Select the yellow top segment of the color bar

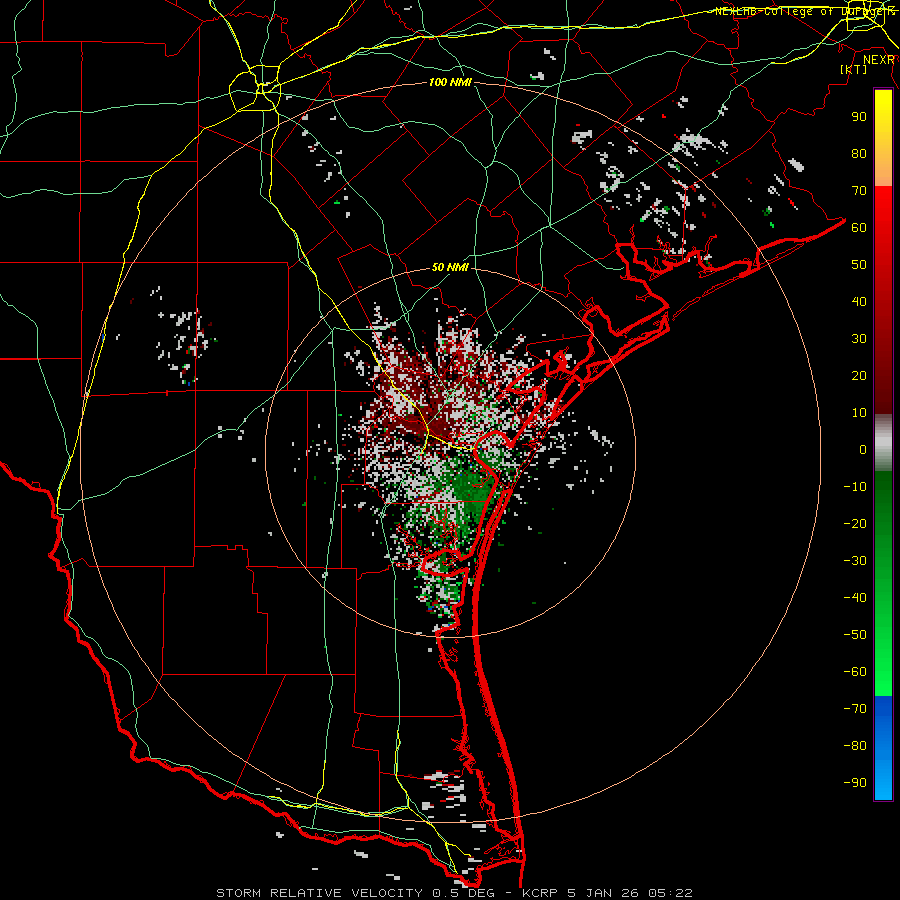pos(883,138)
